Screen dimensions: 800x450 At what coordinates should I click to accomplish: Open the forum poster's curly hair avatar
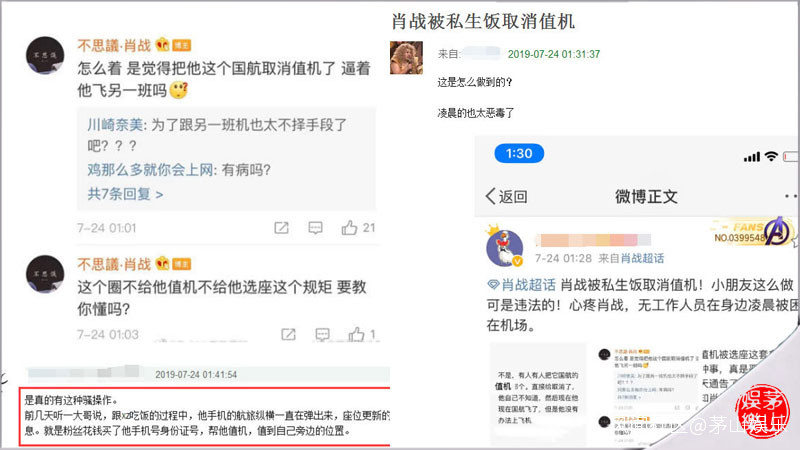click(406, 58)
